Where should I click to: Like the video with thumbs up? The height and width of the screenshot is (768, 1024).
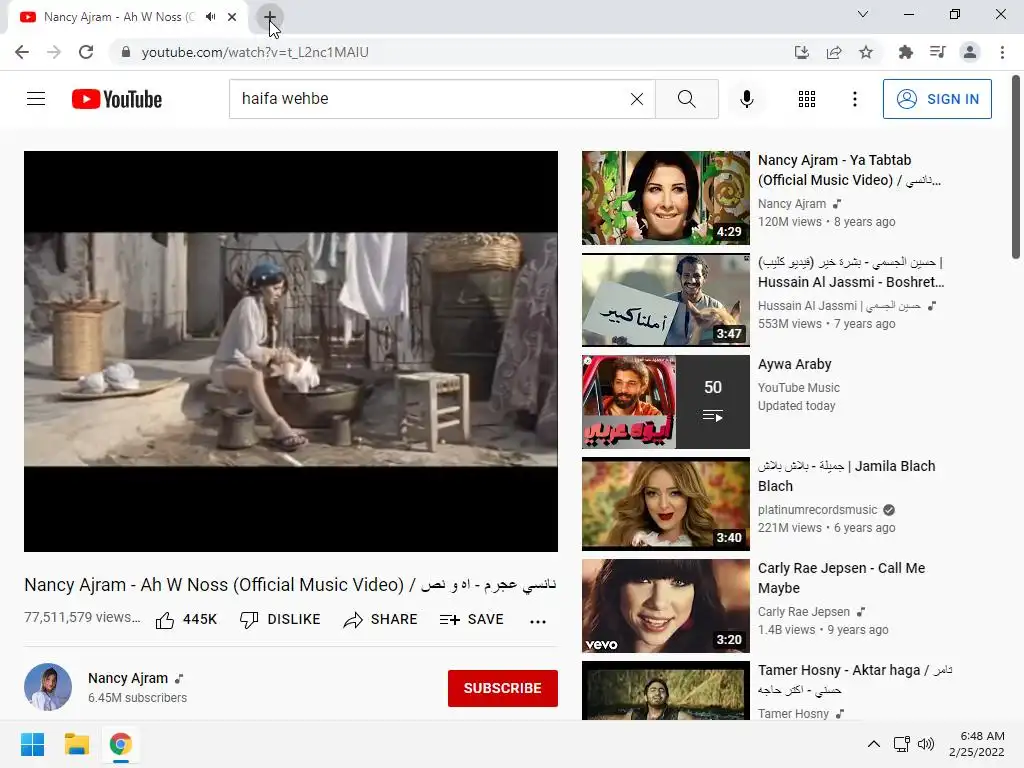click(x=186, y=619)
